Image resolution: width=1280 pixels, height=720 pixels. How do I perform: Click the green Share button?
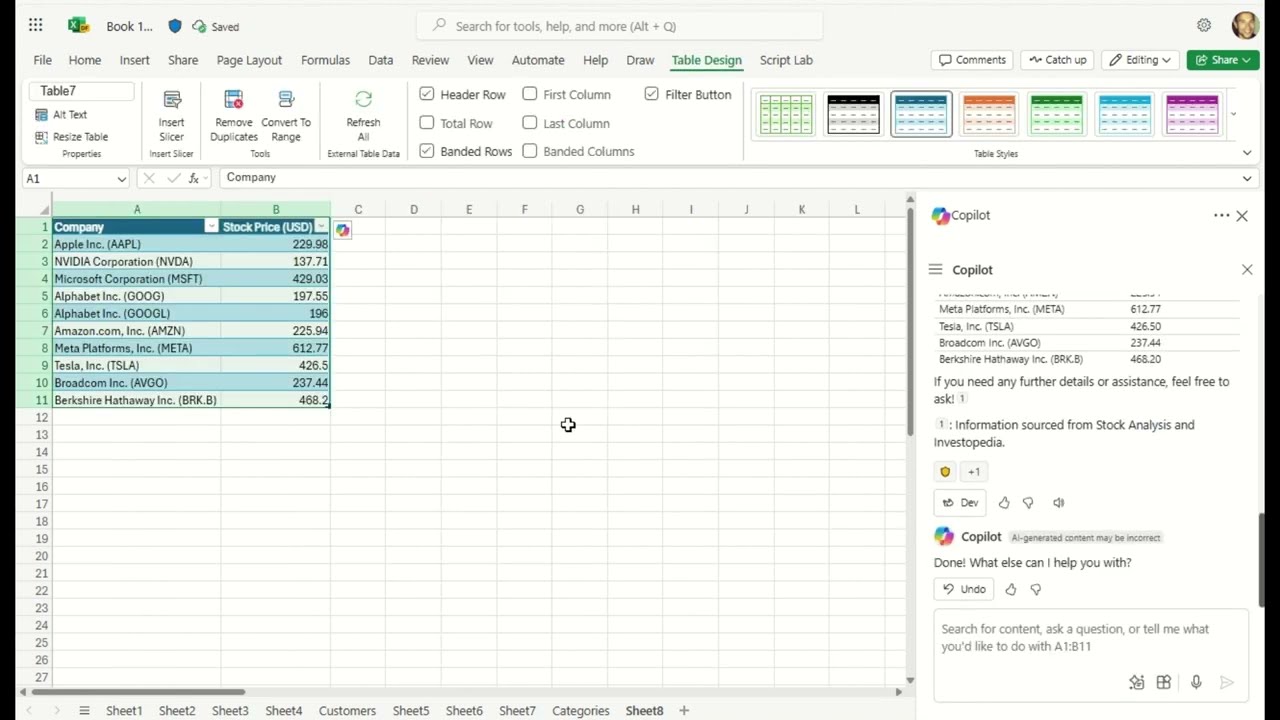coord(1222,60)
